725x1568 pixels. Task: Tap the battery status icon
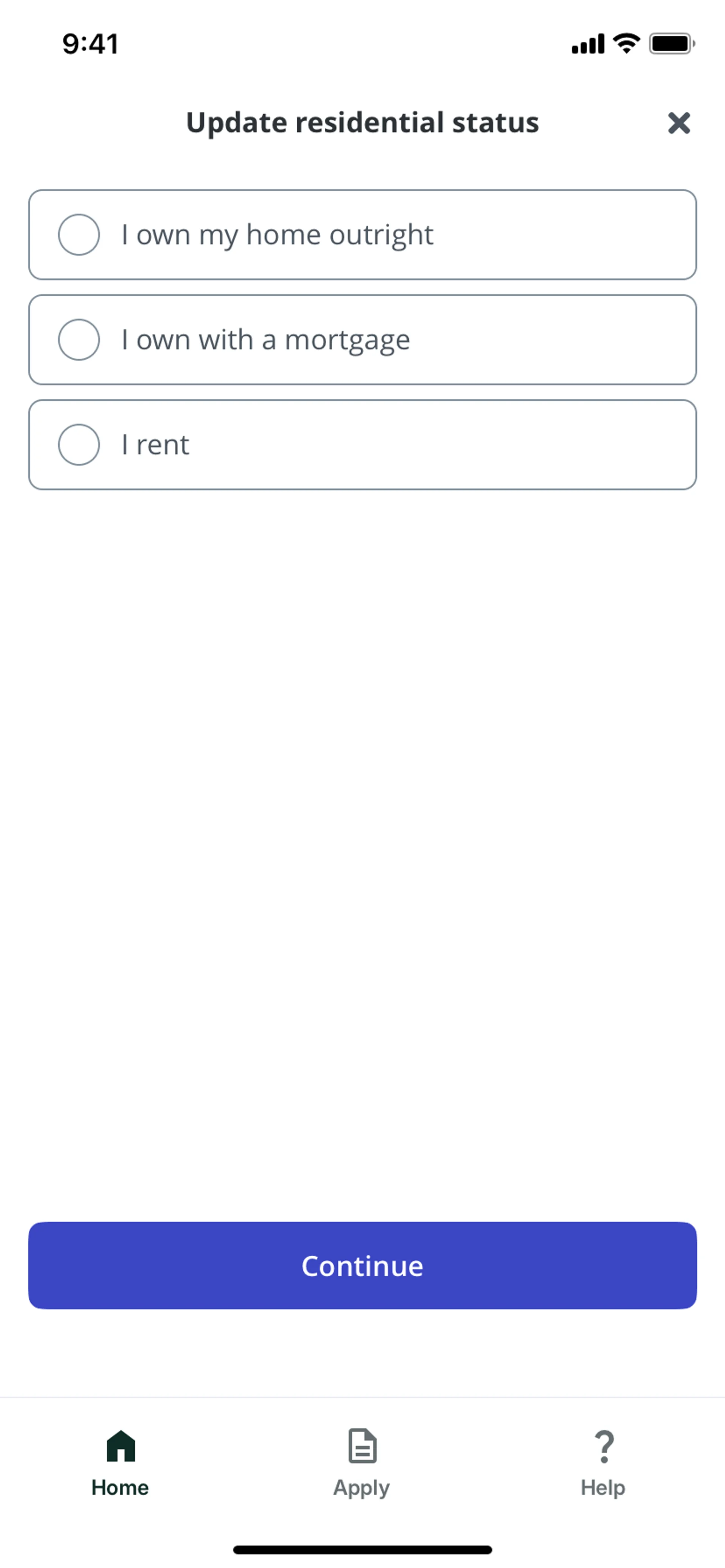671,44
